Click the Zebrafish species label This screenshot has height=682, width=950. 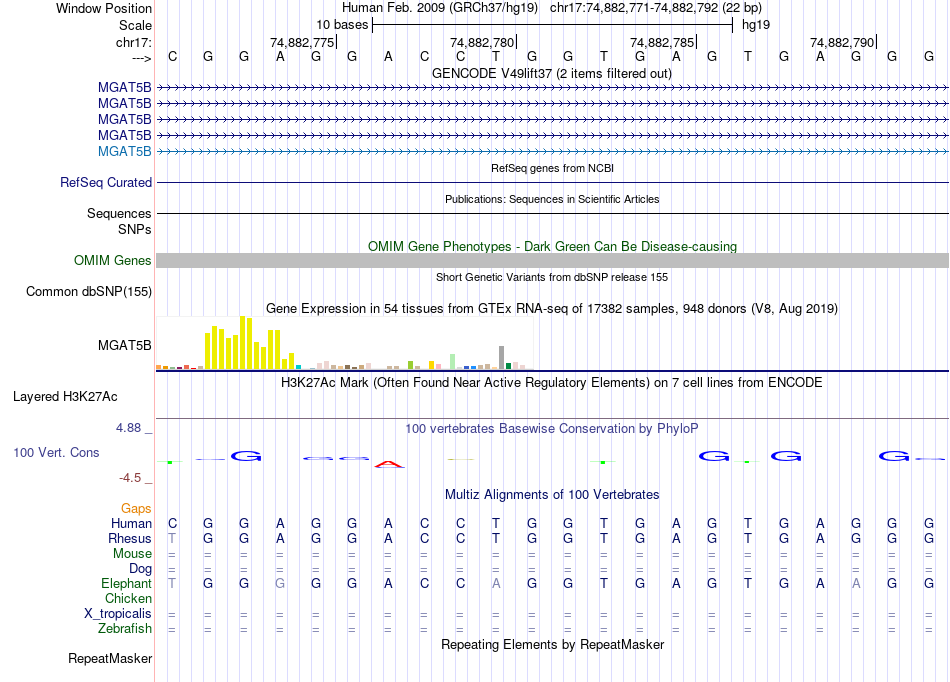pos(125,629)
